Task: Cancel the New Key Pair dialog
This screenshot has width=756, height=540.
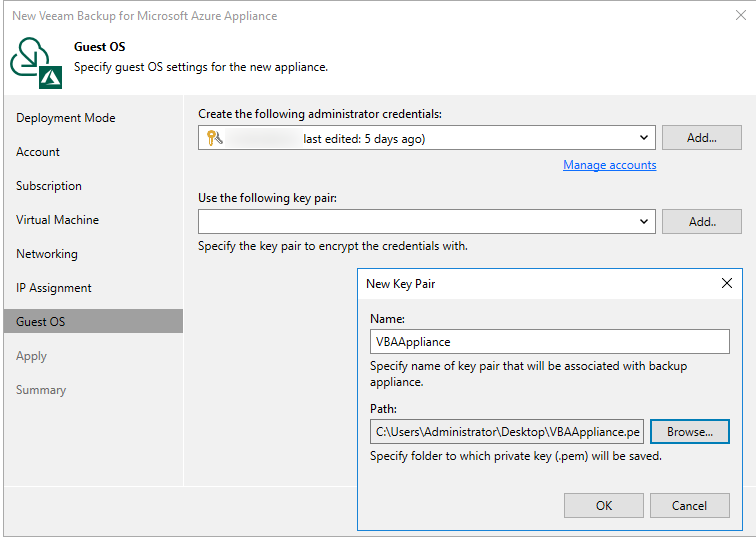Action: 689,505
